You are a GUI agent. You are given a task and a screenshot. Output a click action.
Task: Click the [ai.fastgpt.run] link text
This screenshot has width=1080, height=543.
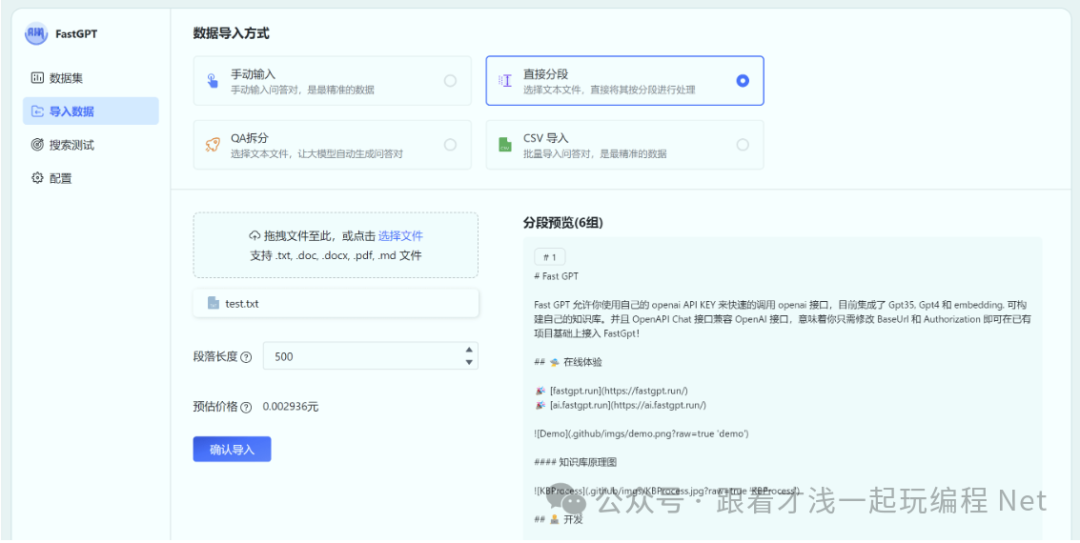(x=627, y=404)
